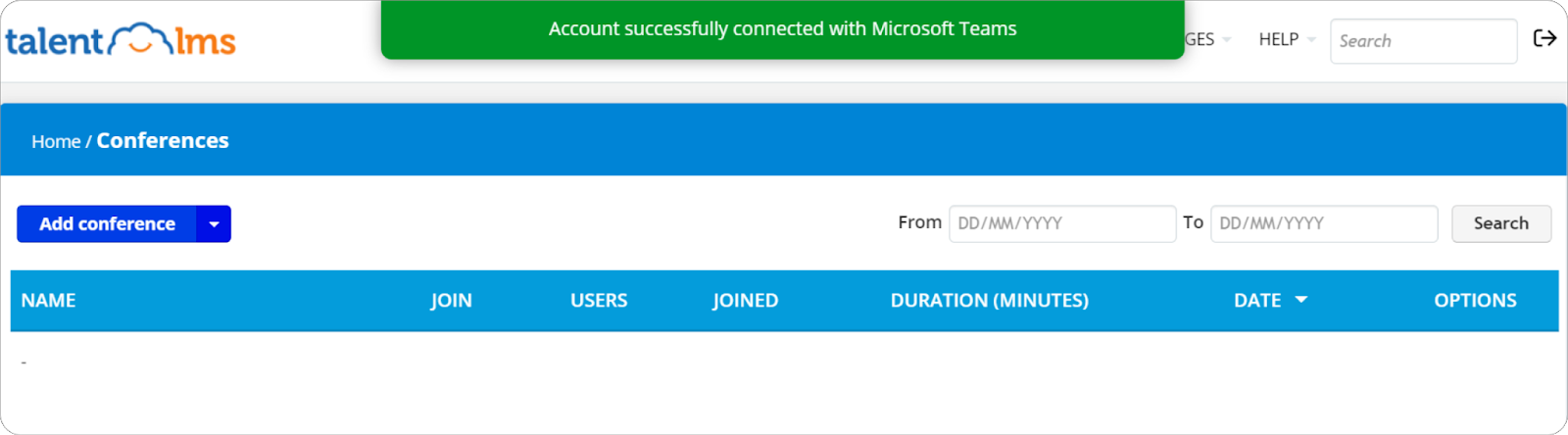Click the Search date filter button

pyautogui.click(x=1501, y=223)
